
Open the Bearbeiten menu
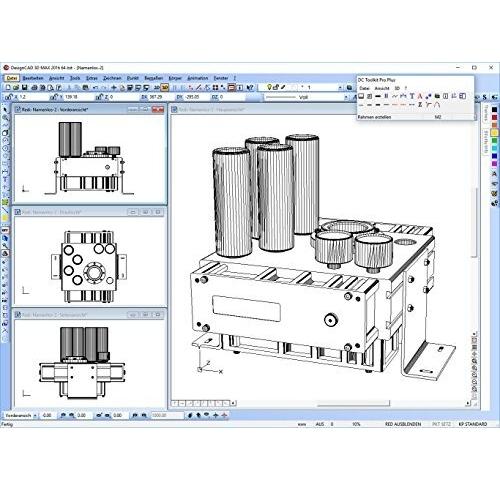[33, 78]
